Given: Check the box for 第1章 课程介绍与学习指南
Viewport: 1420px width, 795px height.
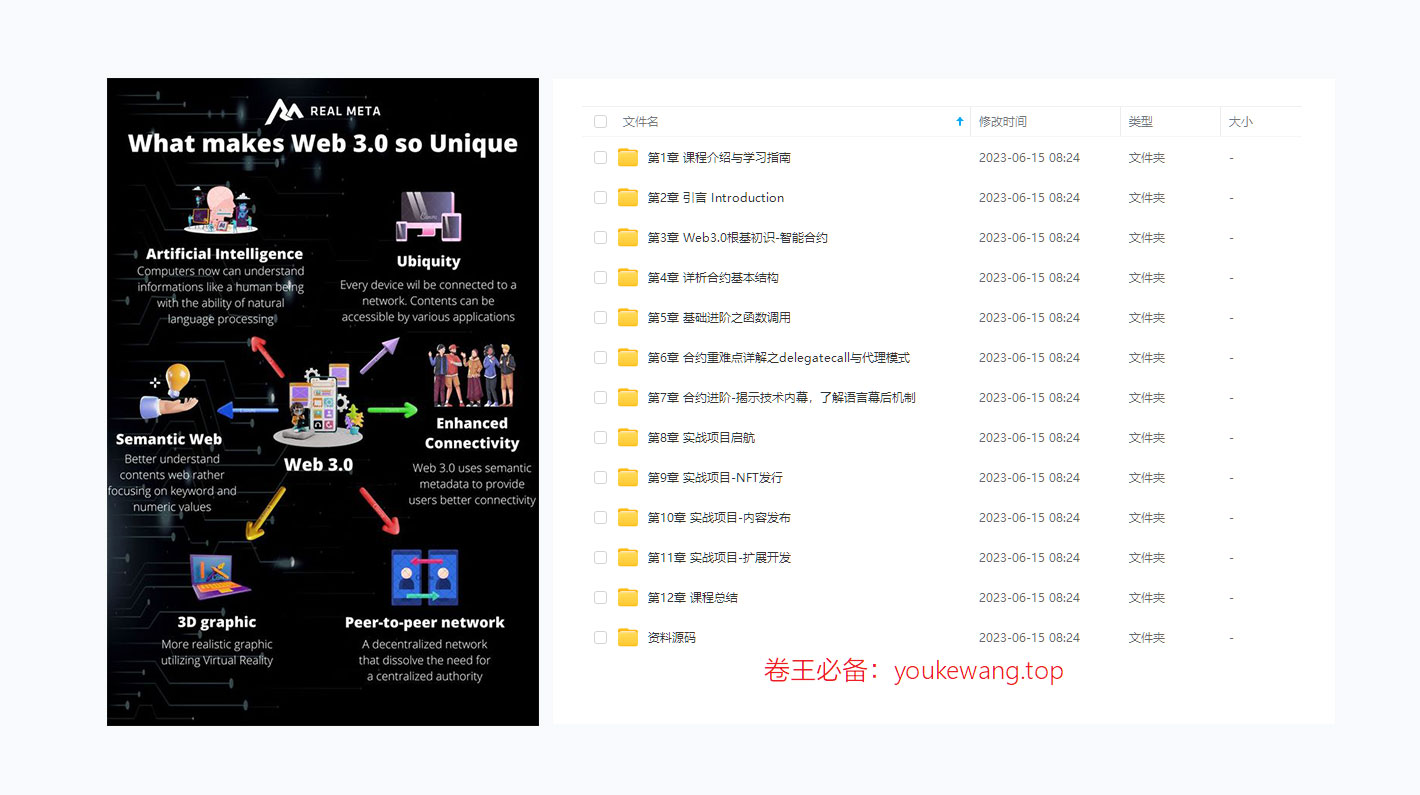Looking at the screenshot, I should [x=600, y=157].
